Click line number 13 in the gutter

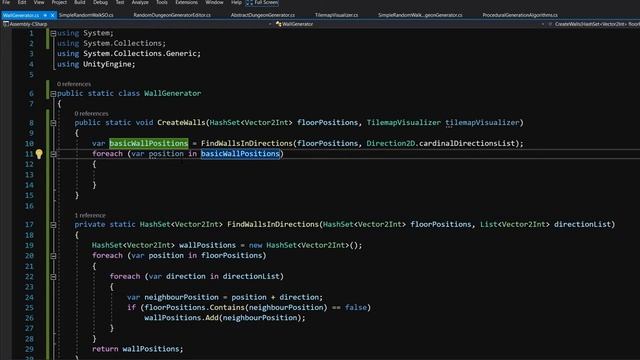[29, 175]
